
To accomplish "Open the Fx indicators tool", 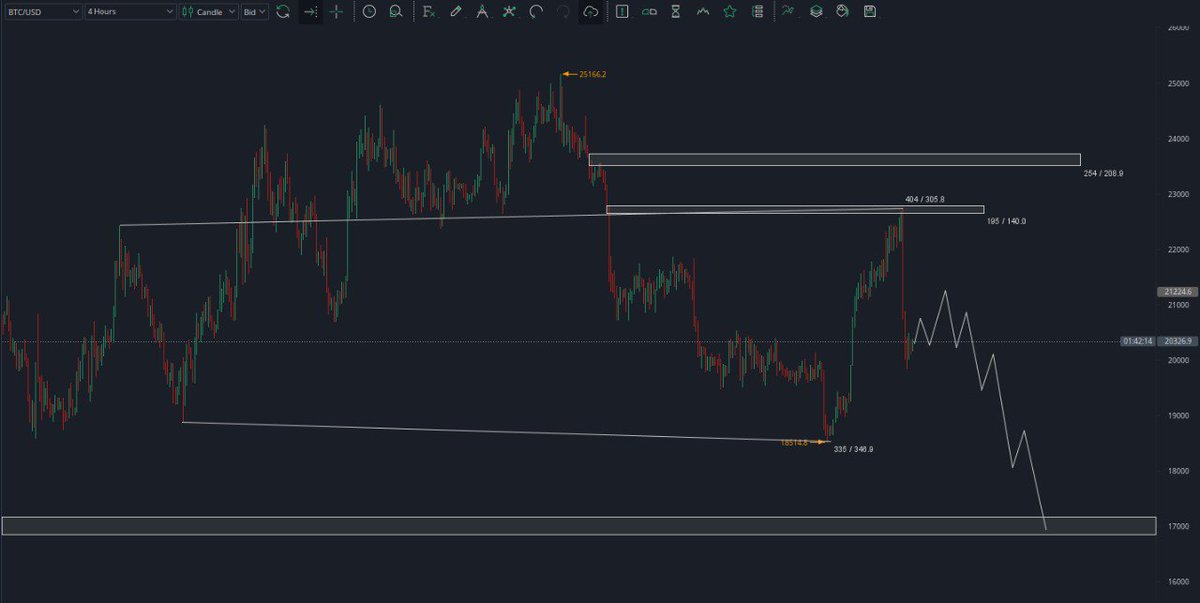I will click(428, 12).
